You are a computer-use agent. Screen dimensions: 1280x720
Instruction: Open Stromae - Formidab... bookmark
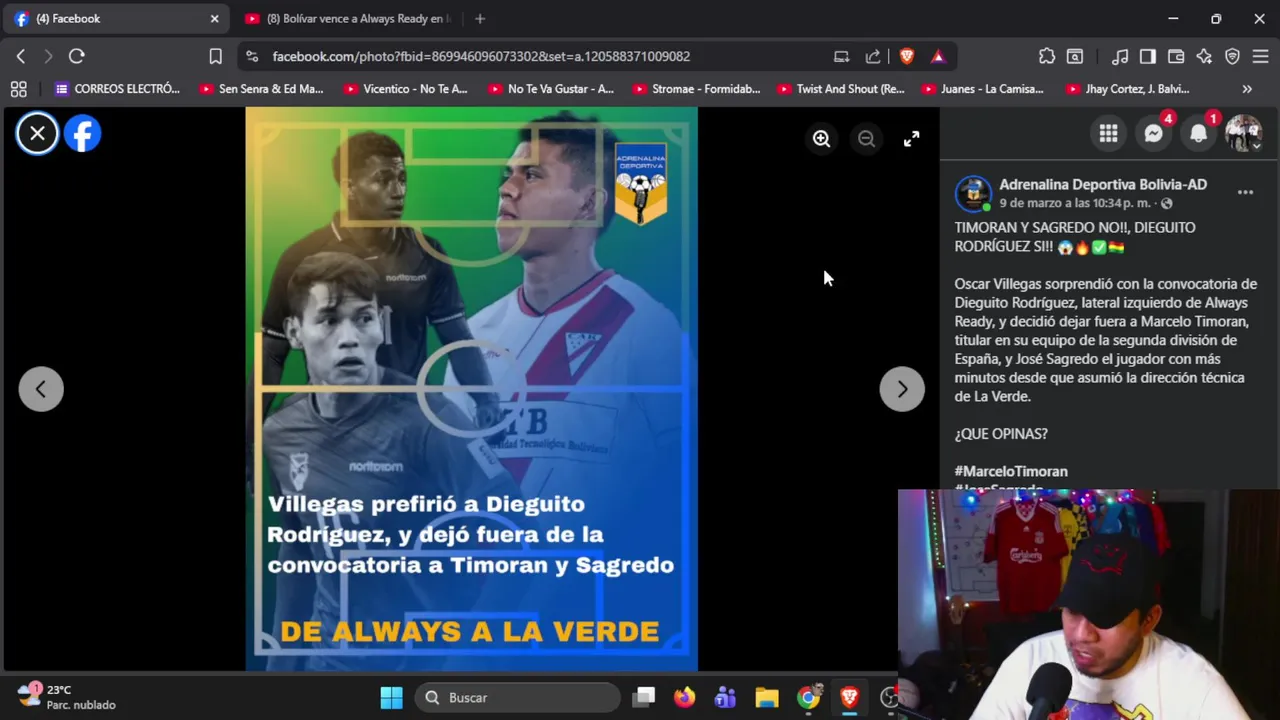pyautogui.click(x=696, y=89)
